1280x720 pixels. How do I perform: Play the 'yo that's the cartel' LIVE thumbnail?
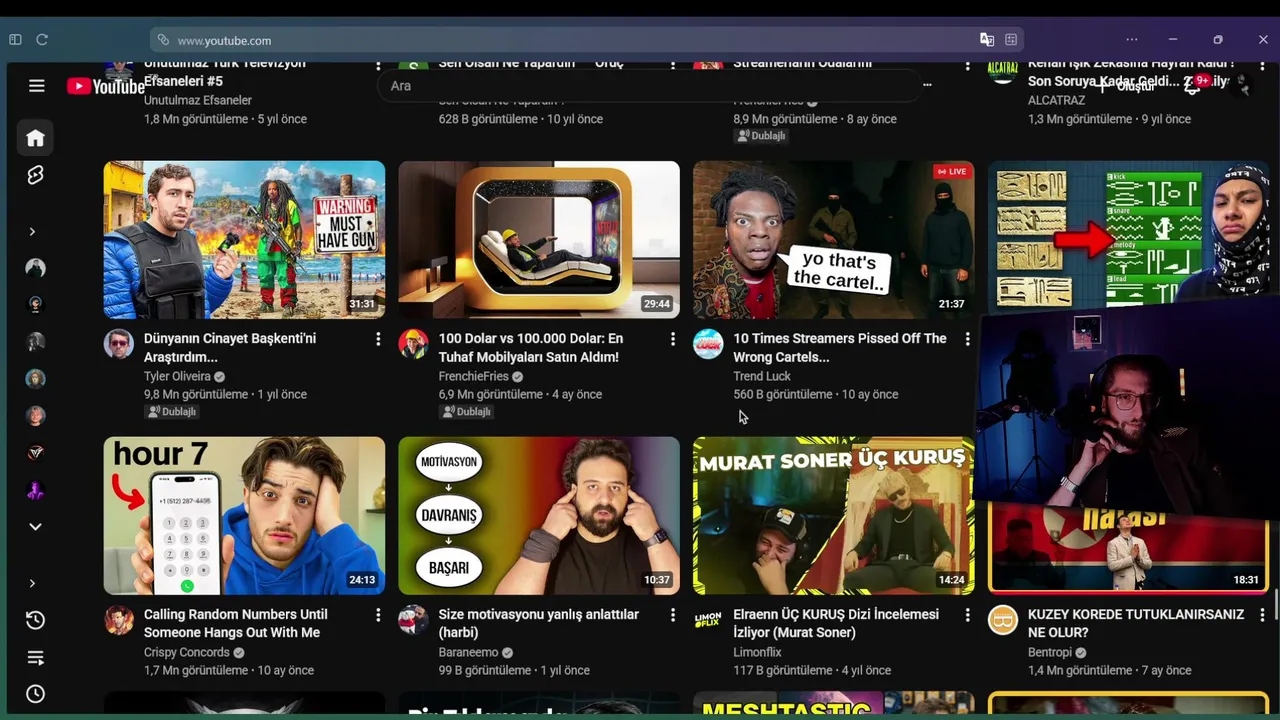coord(834,240)
